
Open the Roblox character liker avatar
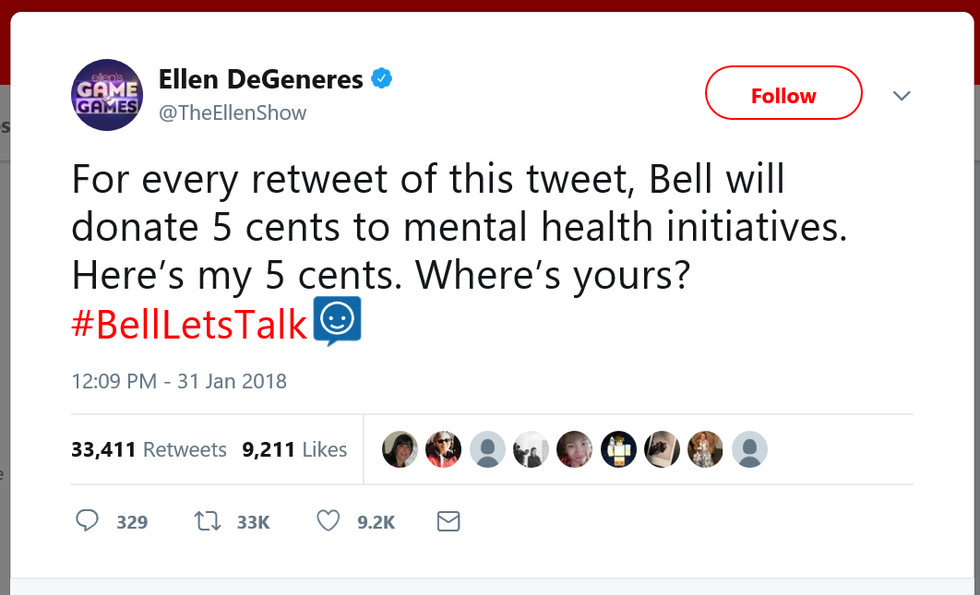pos(619,450)
